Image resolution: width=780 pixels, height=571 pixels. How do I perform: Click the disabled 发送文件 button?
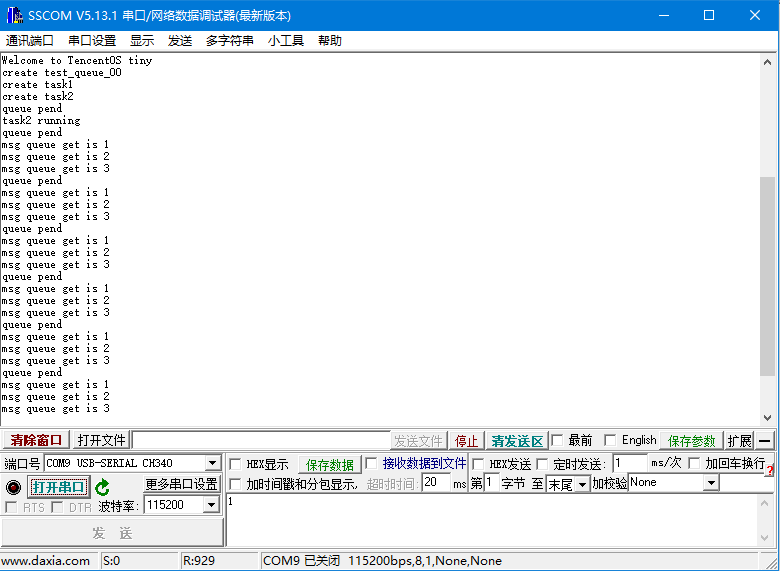(x=418, y=441)
